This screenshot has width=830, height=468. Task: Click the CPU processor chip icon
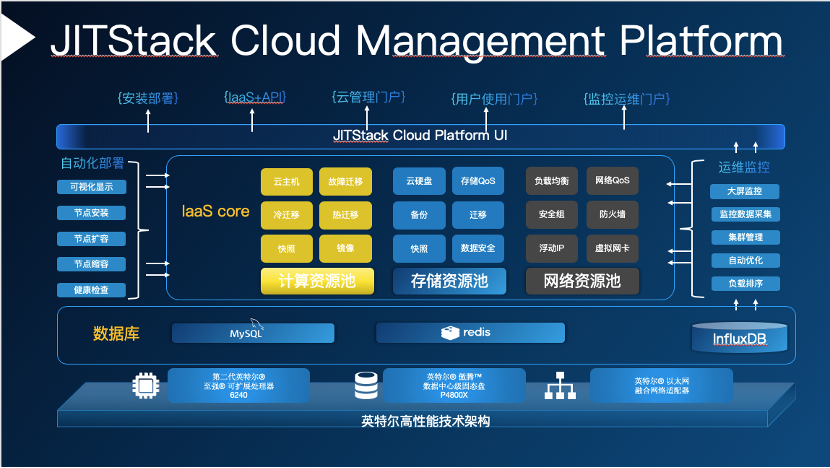click(x=146, y=386)
